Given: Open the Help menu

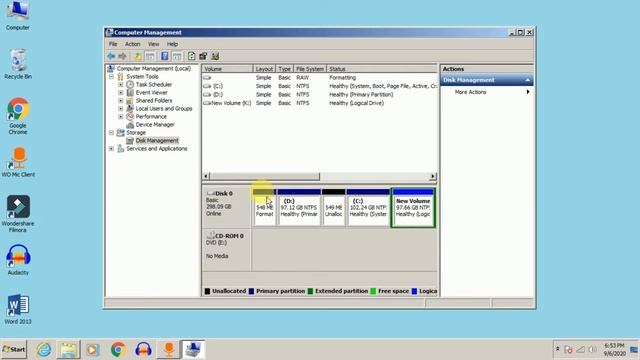Looking at the screenshot, I should click(x=172, y=44).
